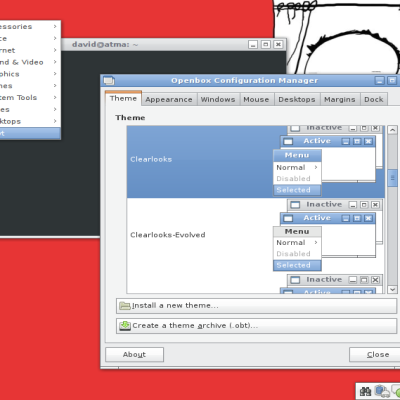Screen dimensions: 400x400
Task: Click the blue disk device tray icon
Action: click(x=381, y=391)
